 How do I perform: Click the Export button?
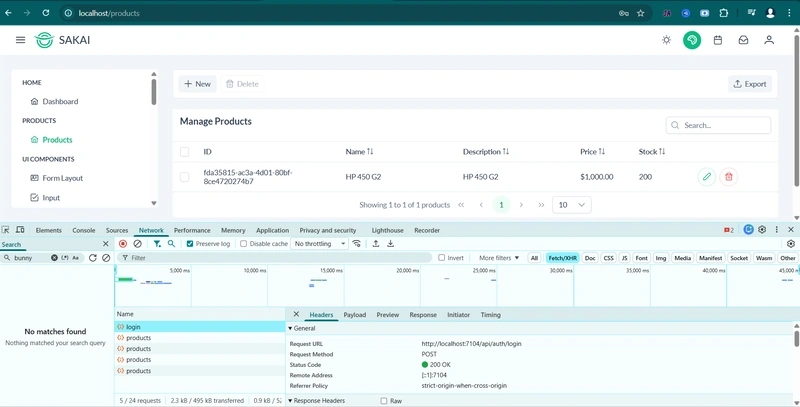(749, 84)
